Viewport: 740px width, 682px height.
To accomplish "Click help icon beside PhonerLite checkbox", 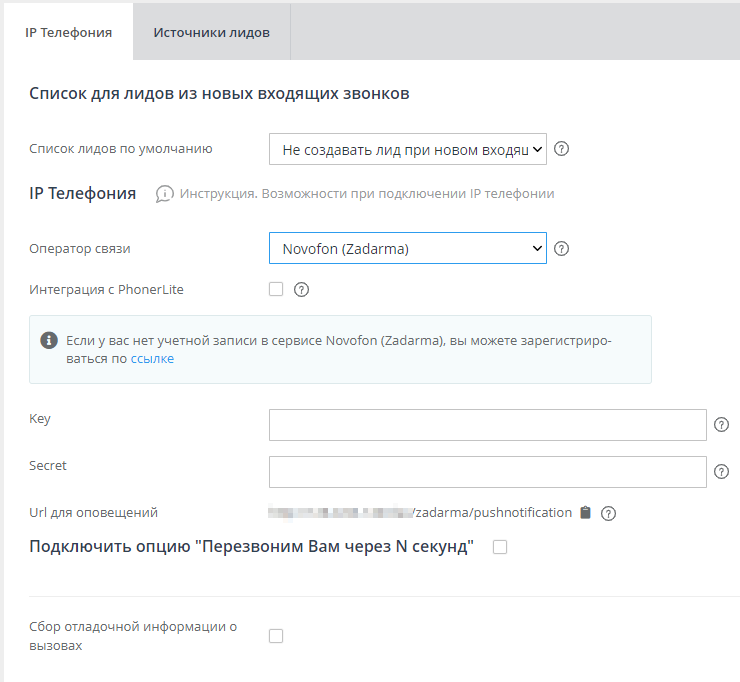I will pyautogui.click(x=301, y=290).
